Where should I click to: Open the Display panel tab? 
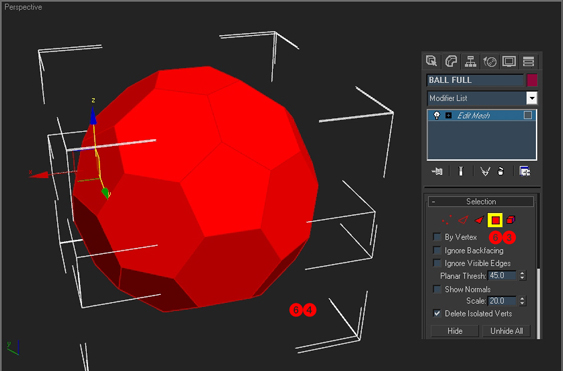pyautogui.click(x=509, y=61)
